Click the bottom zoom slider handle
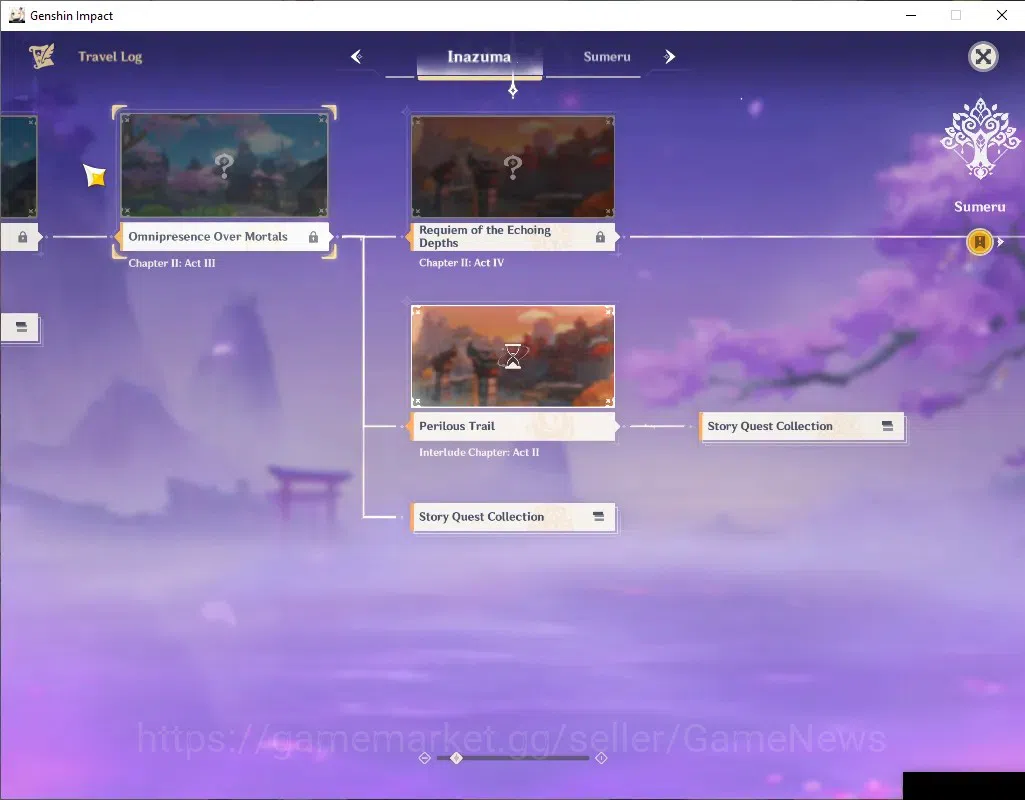Image resolution: width=1025 pixels, height=800 pixels. pyautogui.click(x=456, y=758)
